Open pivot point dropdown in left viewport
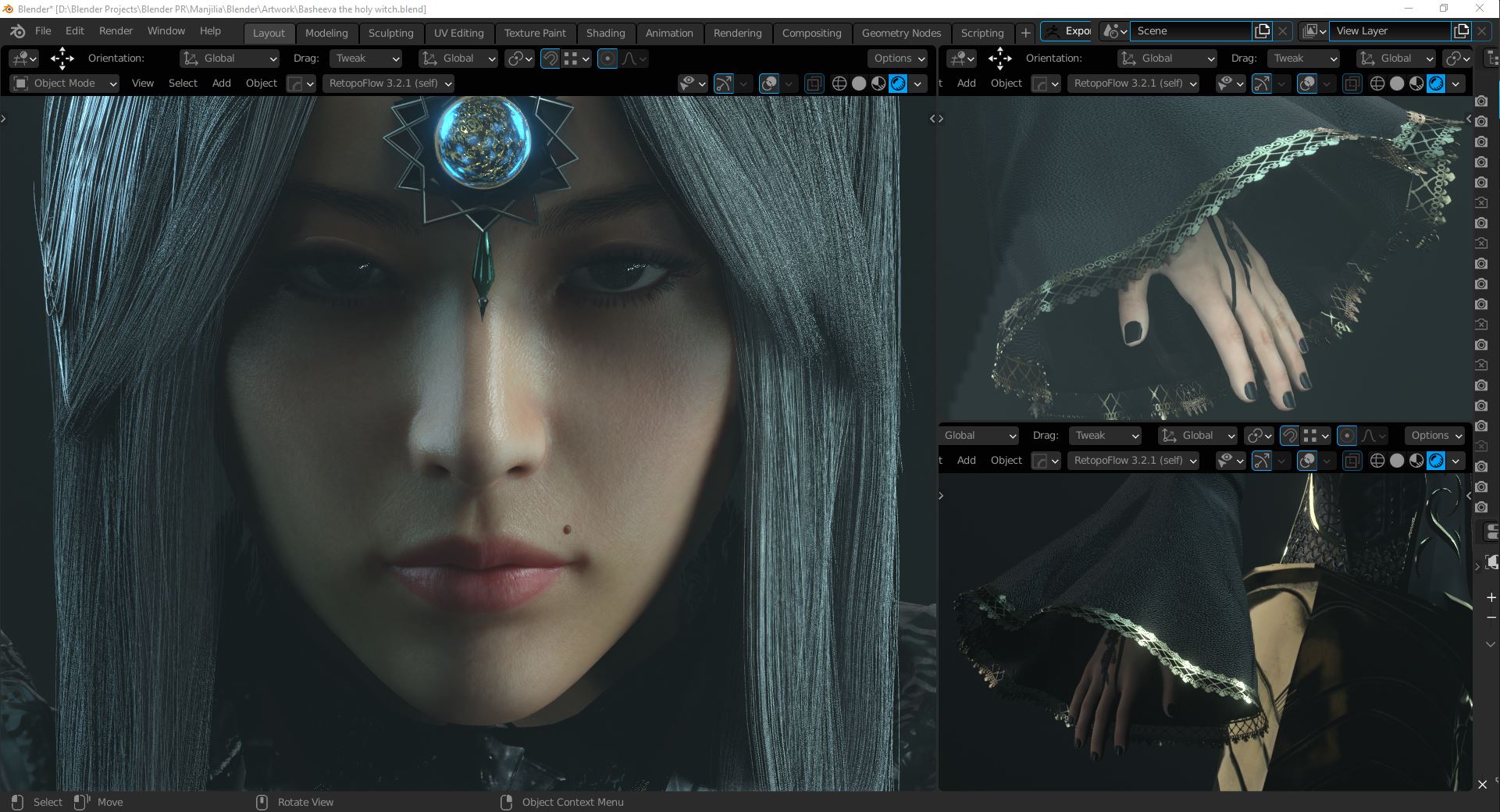The image size is (1500, 812). pos(519,59)
